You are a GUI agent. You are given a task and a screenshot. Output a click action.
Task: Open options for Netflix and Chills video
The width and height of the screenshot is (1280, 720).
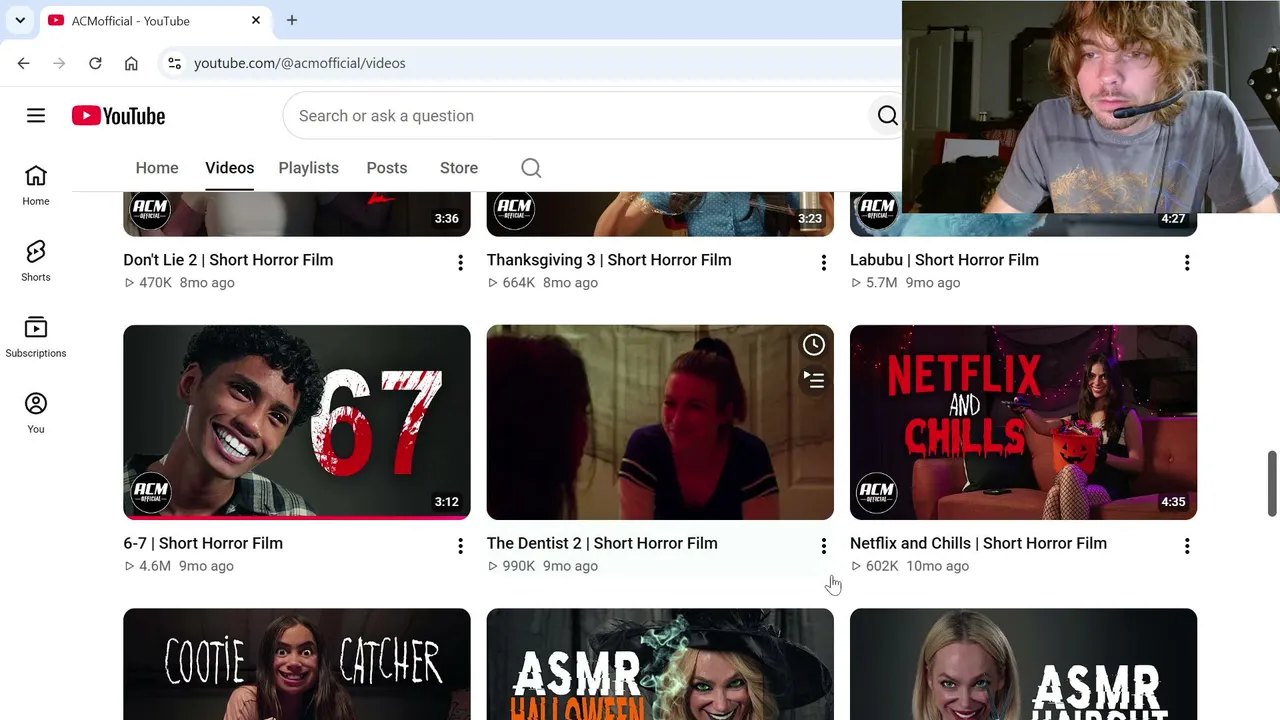[x=1187, y=546]
